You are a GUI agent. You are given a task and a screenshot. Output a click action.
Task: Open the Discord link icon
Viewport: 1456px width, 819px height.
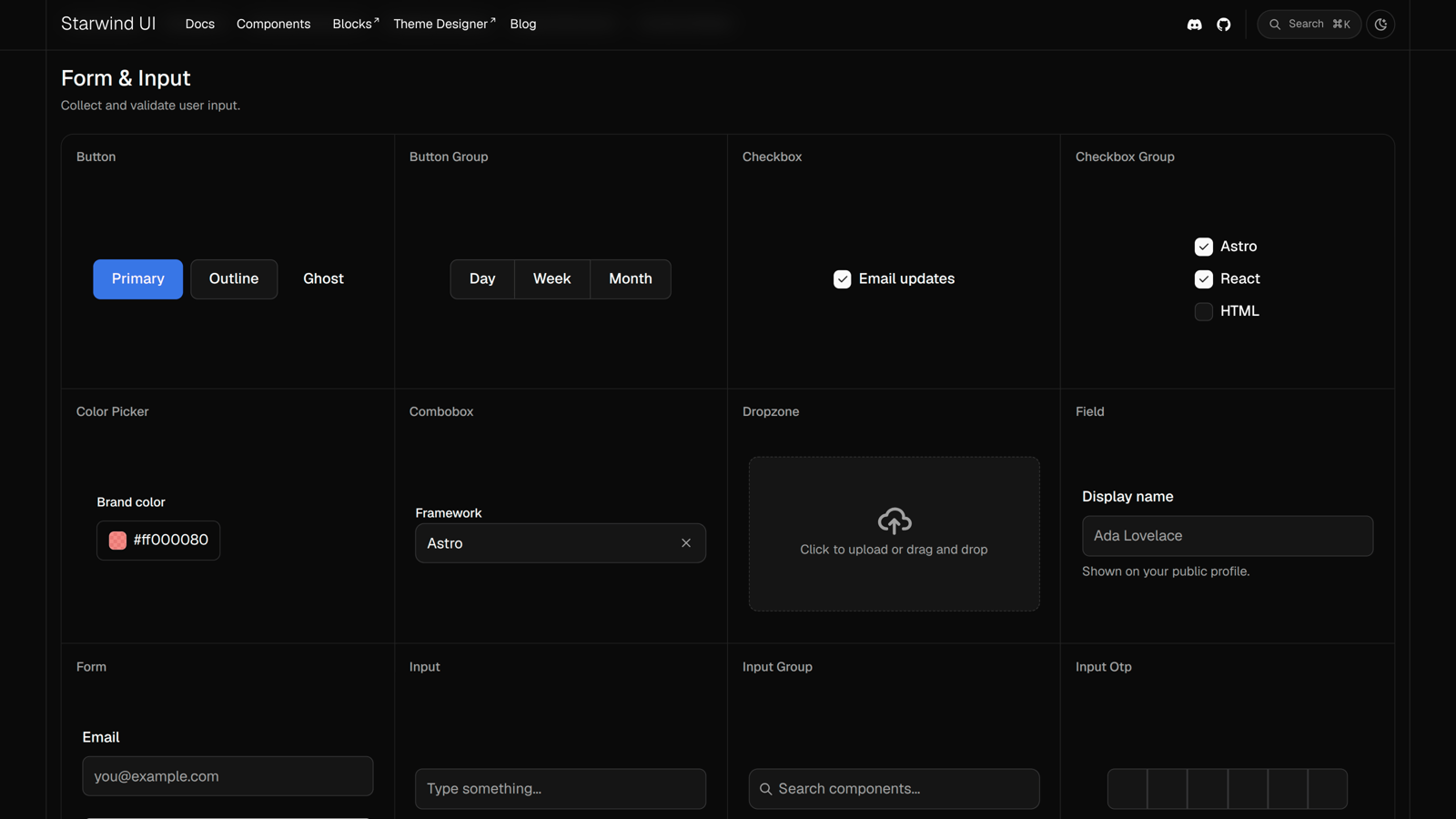coord(1194,25)
